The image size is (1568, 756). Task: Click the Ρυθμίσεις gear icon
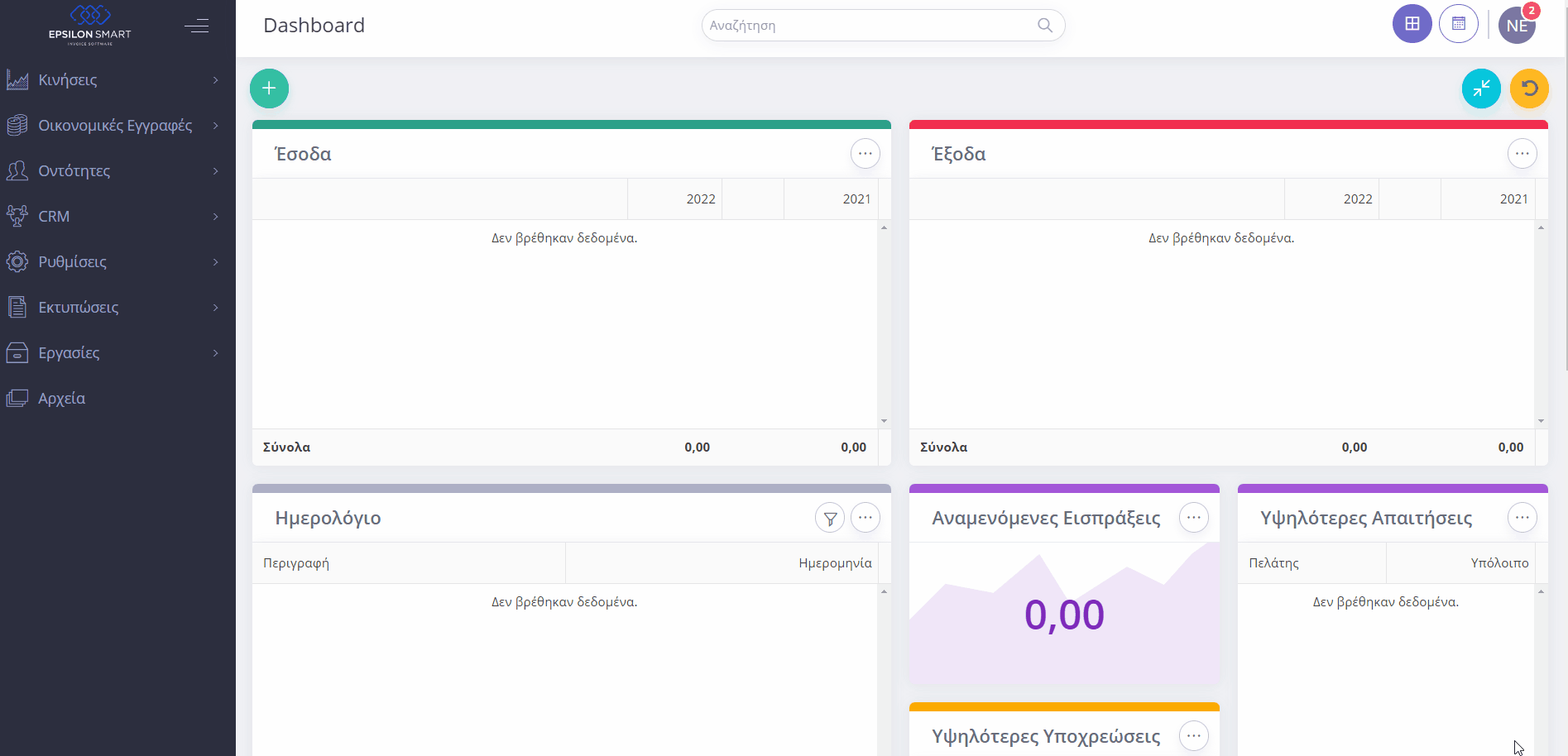(17, 261)
